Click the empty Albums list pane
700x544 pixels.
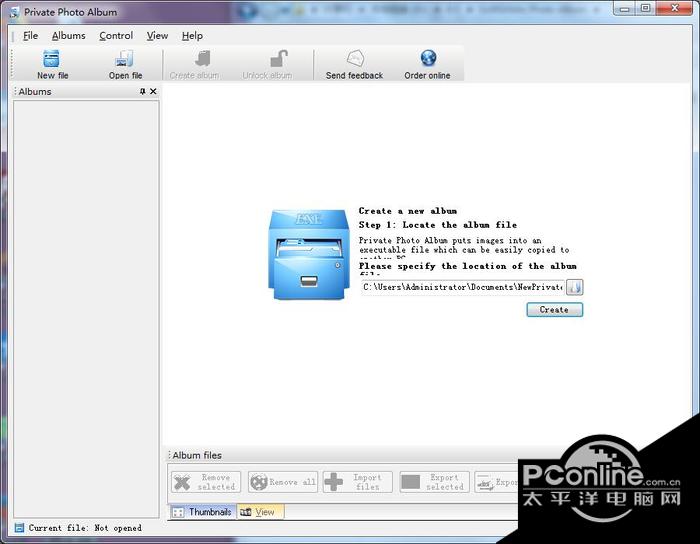click(86, 309)
